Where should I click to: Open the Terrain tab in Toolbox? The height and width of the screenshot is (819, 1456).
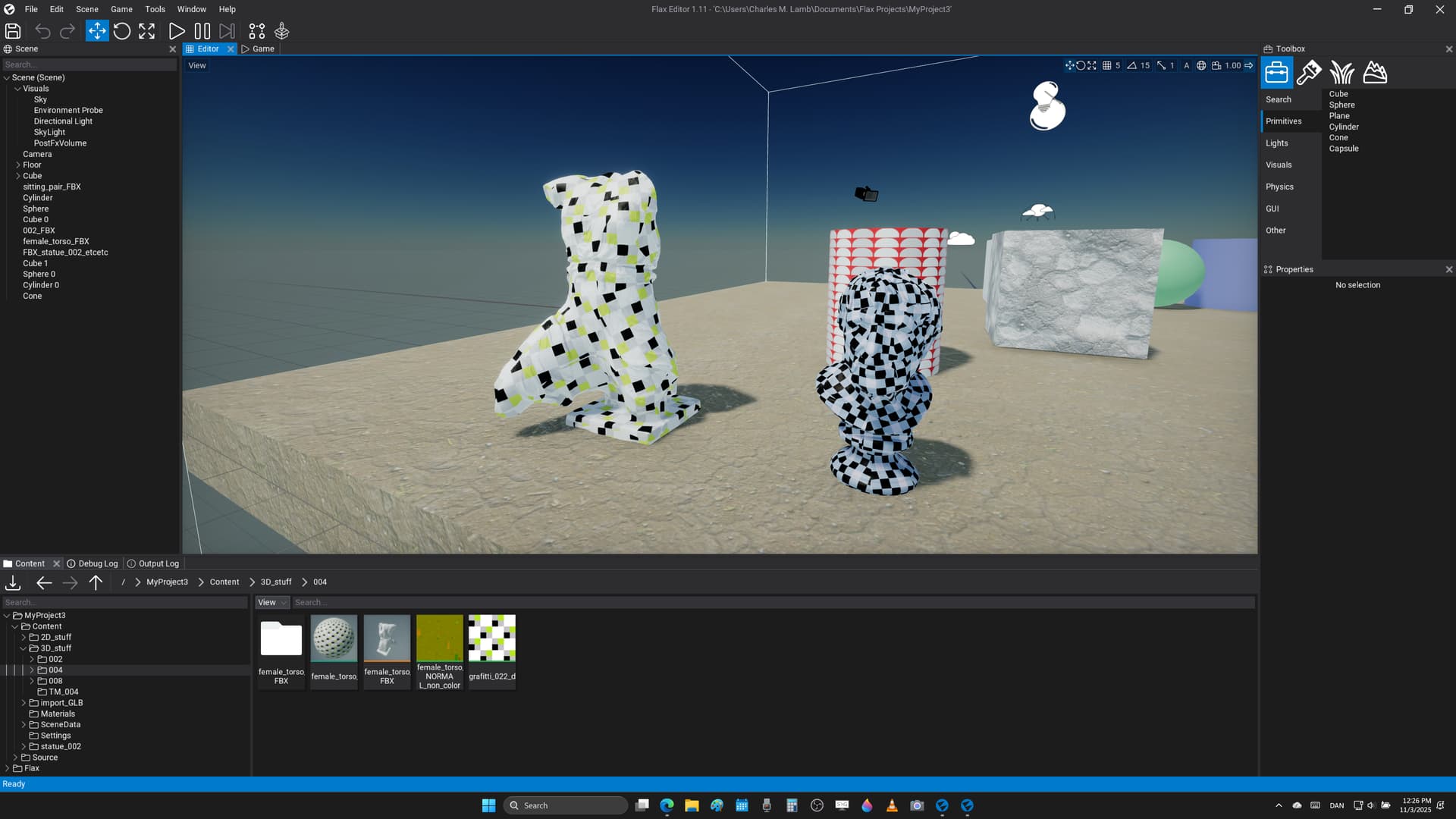pos(1375,73)
